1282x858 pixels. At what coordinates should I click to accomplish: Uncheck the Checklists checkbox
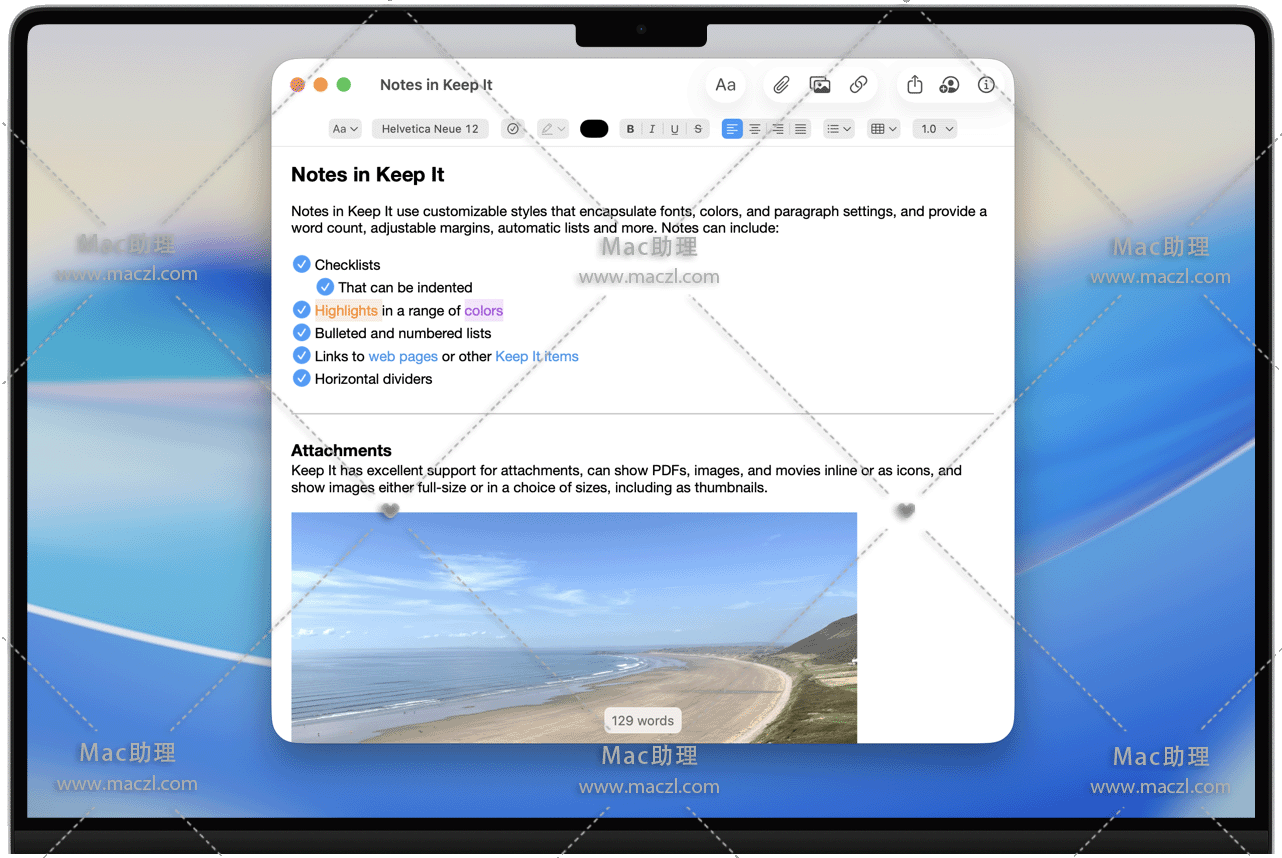point(301,264)
